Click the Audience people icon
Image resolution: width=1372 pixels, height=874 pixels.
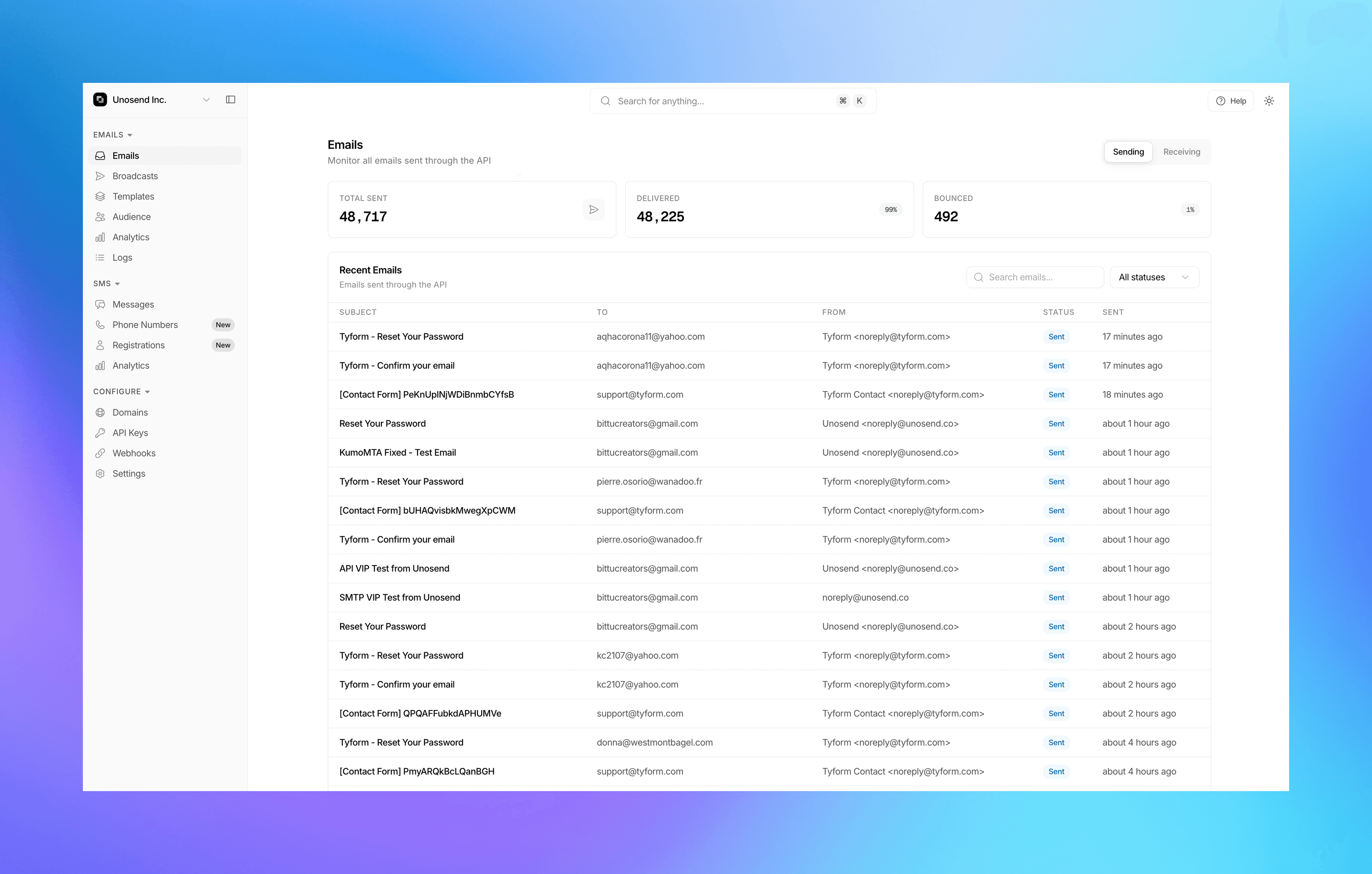coord(101,216)
